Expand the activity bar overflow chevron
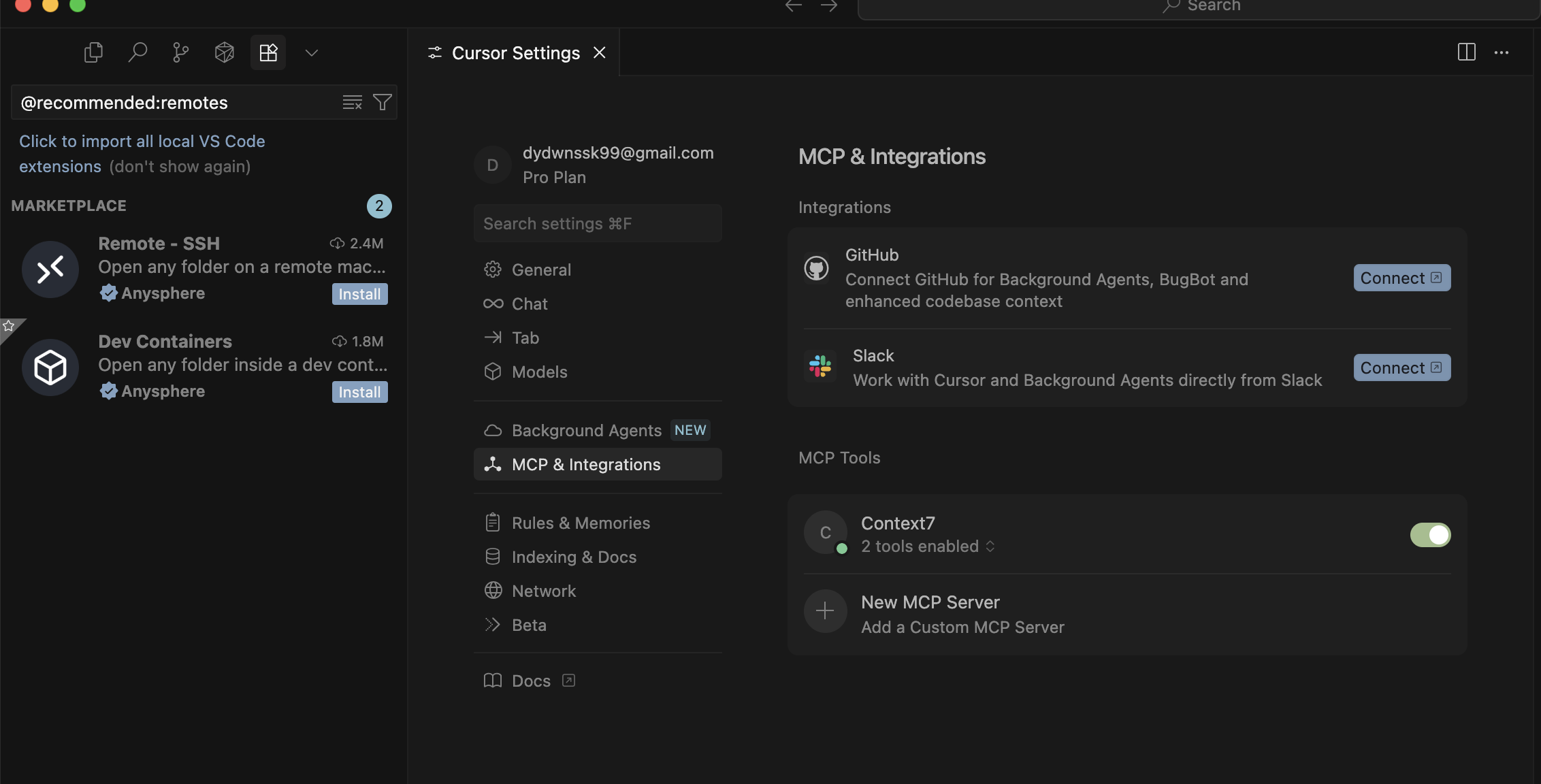This screenshot has height=784, width=1541. [312, 52]
